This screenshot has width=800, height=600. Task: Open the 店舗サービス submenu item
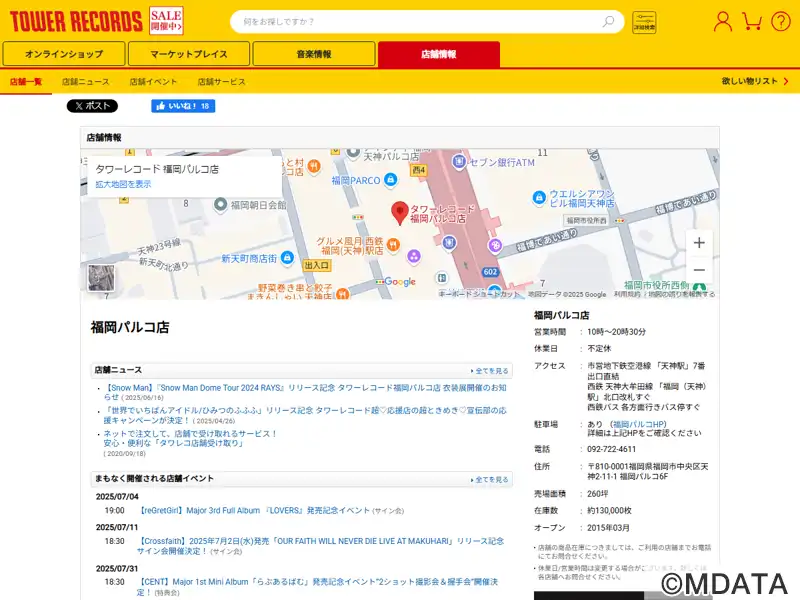click(221, 82)
